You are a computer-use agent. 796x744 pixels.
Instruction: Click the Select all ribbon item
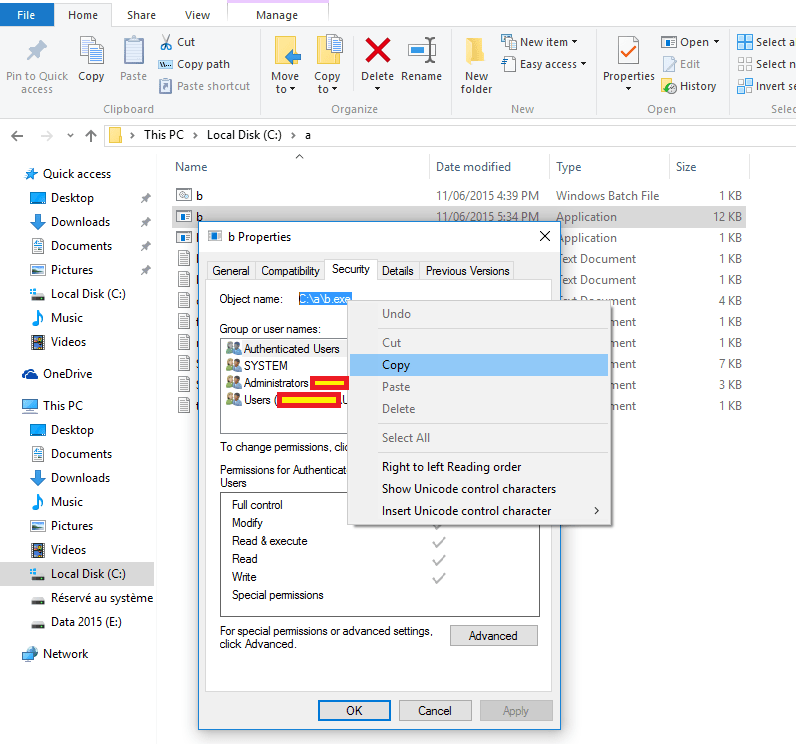(766, 42)
